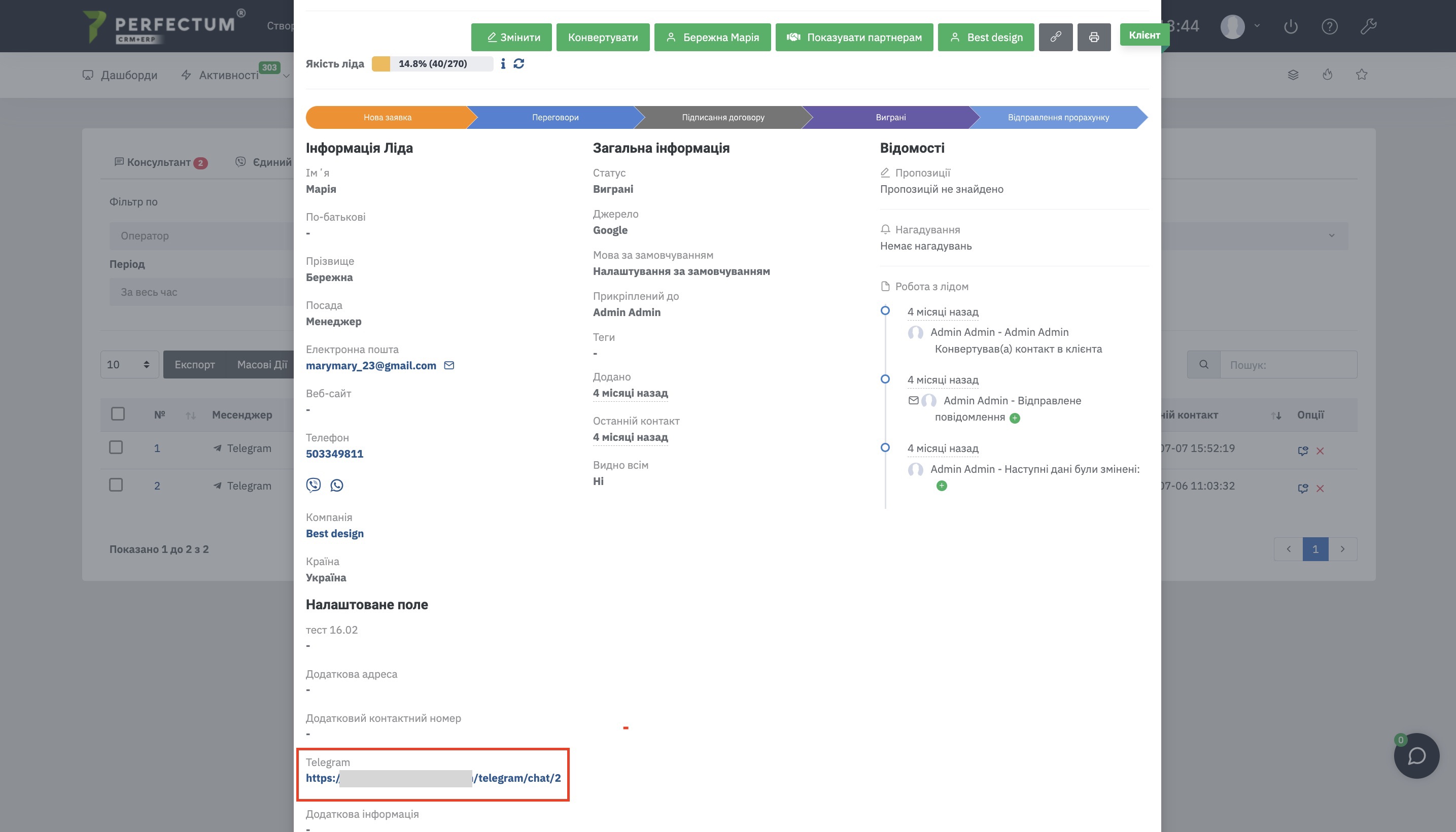This screenshot has width=1456, height=832.
Task: Open the help question mark icon
Action: pos(1330,26)
